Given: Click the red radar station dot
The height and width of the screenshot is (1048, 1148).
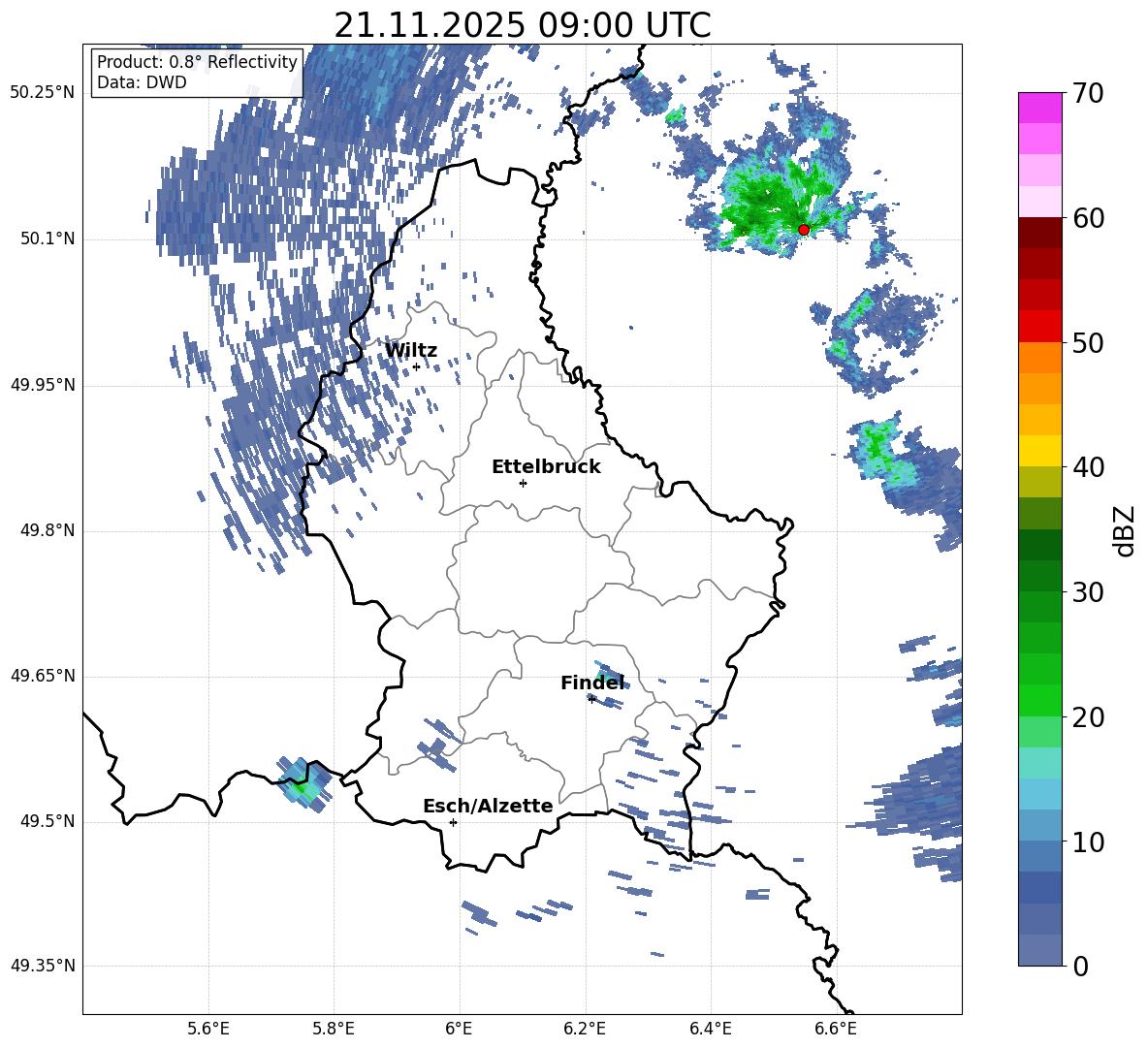Looking at the screenshot, I should tap(803, 229).
